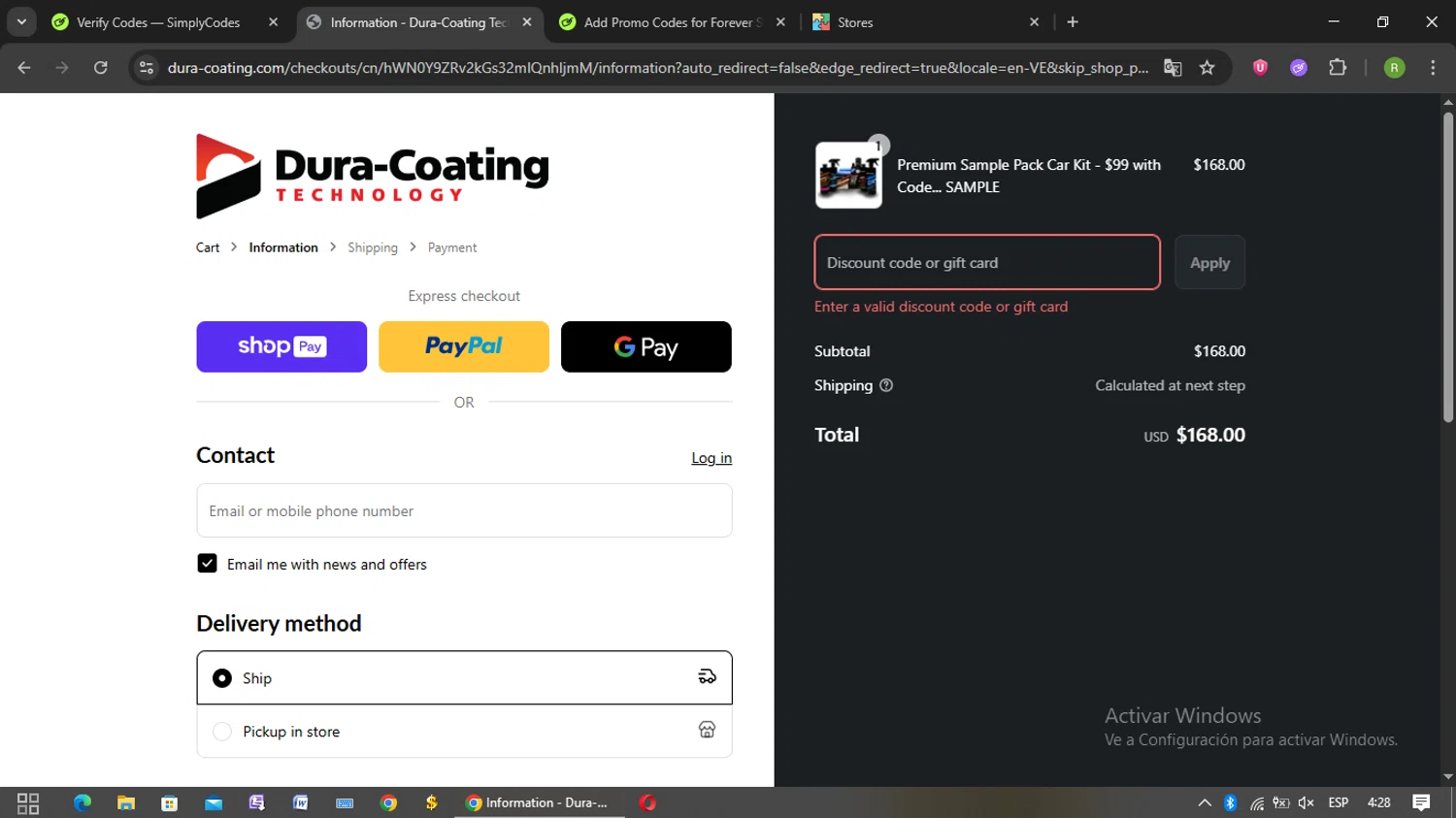The height and width of the screenshot is (818, 1456).
Task: Open the tab search dropdown arrow
Action: coord(21,21)
